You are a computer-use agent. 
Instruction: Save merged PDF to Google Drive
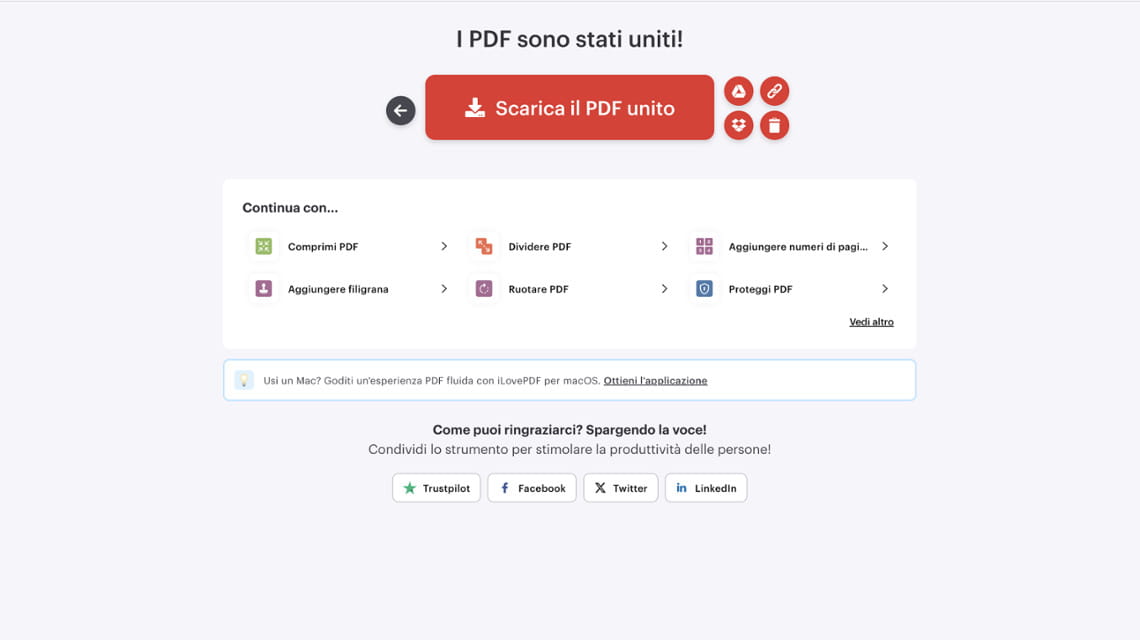[738, 91]
